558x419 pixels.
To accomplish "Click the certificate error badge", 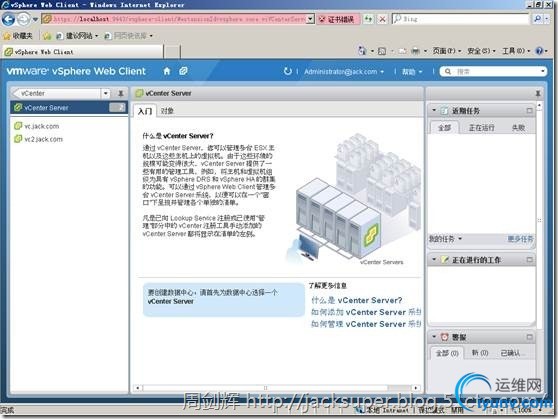I will pyautogui.click(x=337, y=19).
